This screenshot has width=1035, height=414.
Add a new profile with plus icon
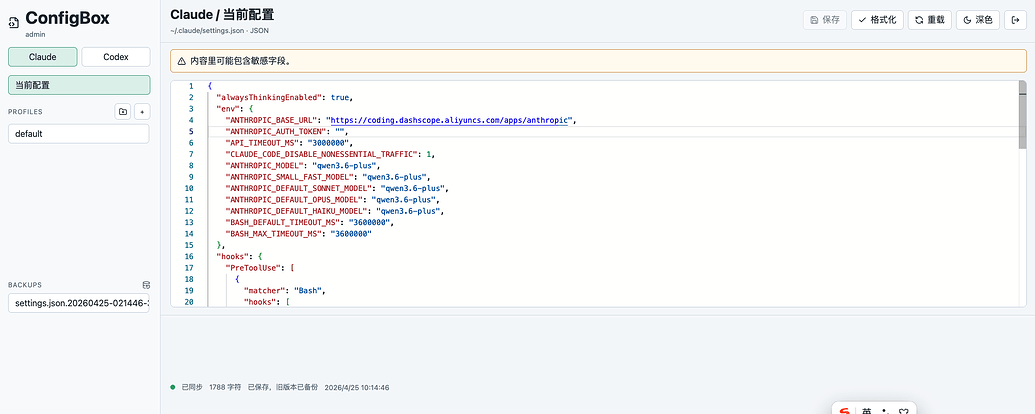pos(143,112)
